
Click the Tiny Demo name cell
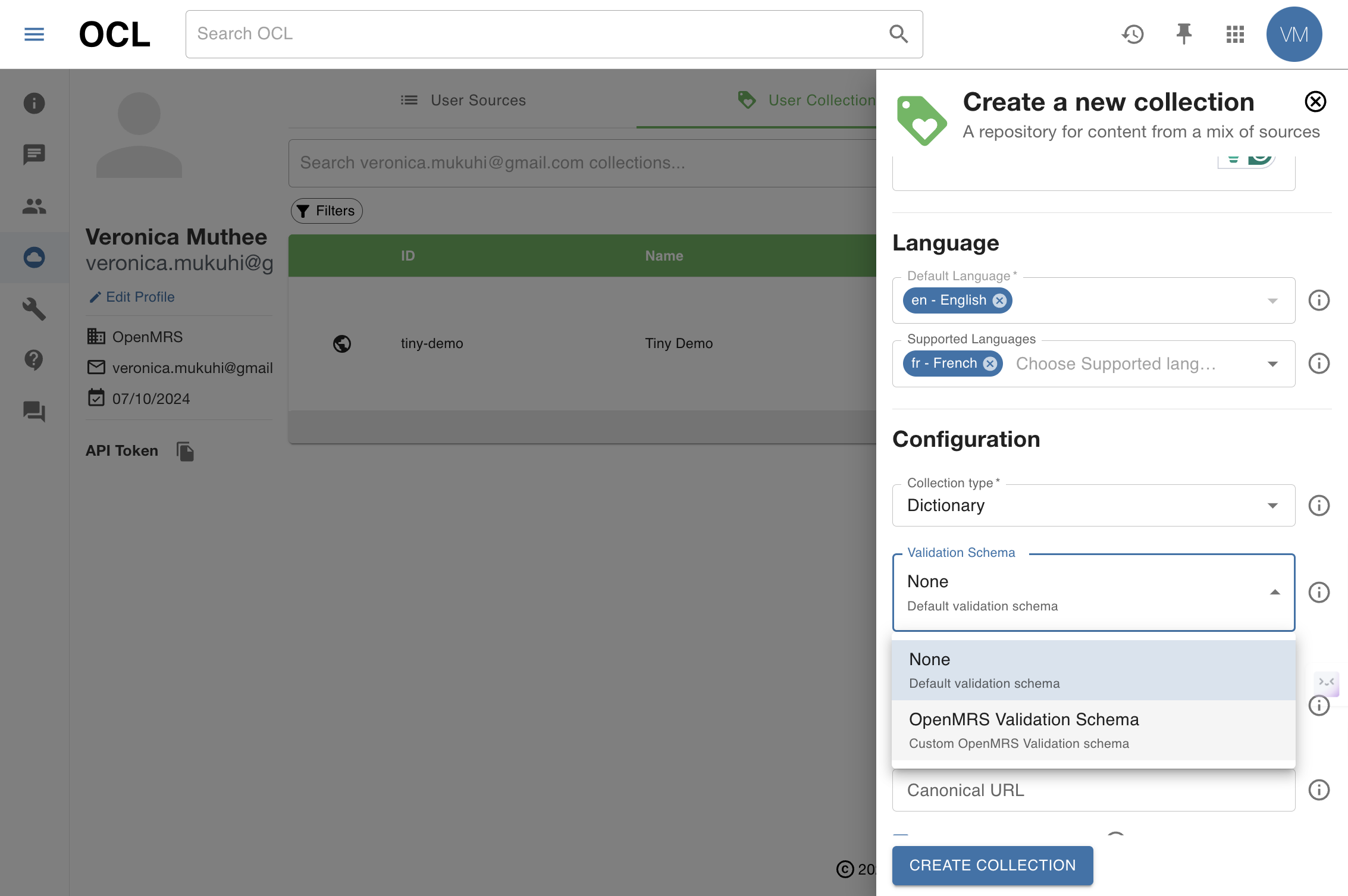pyautogui.click(x=679, y=343)
